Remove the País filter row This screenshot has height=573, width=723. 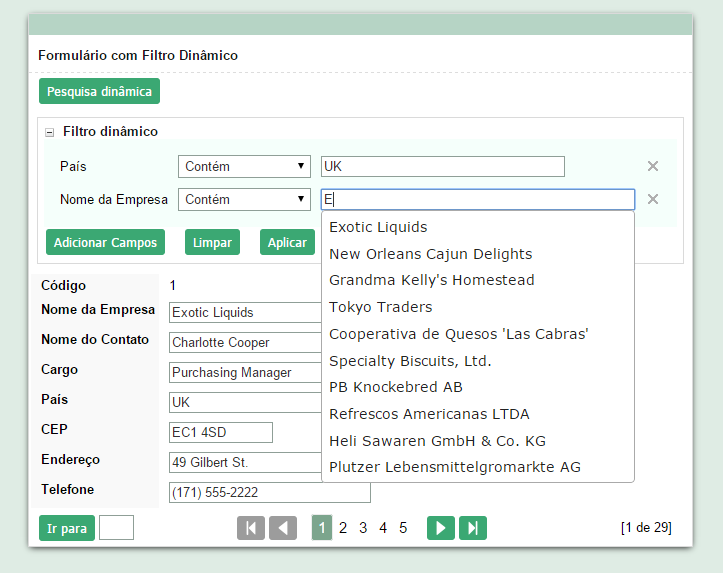click(x=653, y=167)
